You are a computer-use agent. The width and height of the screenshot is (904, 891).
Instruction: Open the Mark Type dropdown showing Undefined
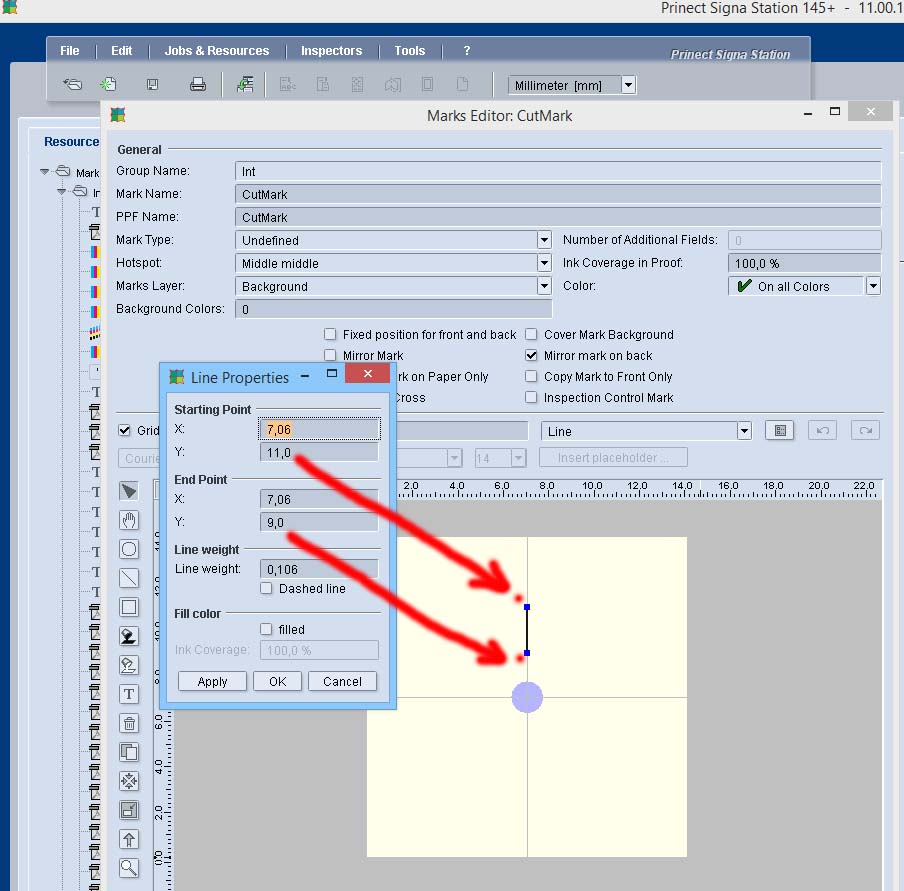click(x=544, y=240)
